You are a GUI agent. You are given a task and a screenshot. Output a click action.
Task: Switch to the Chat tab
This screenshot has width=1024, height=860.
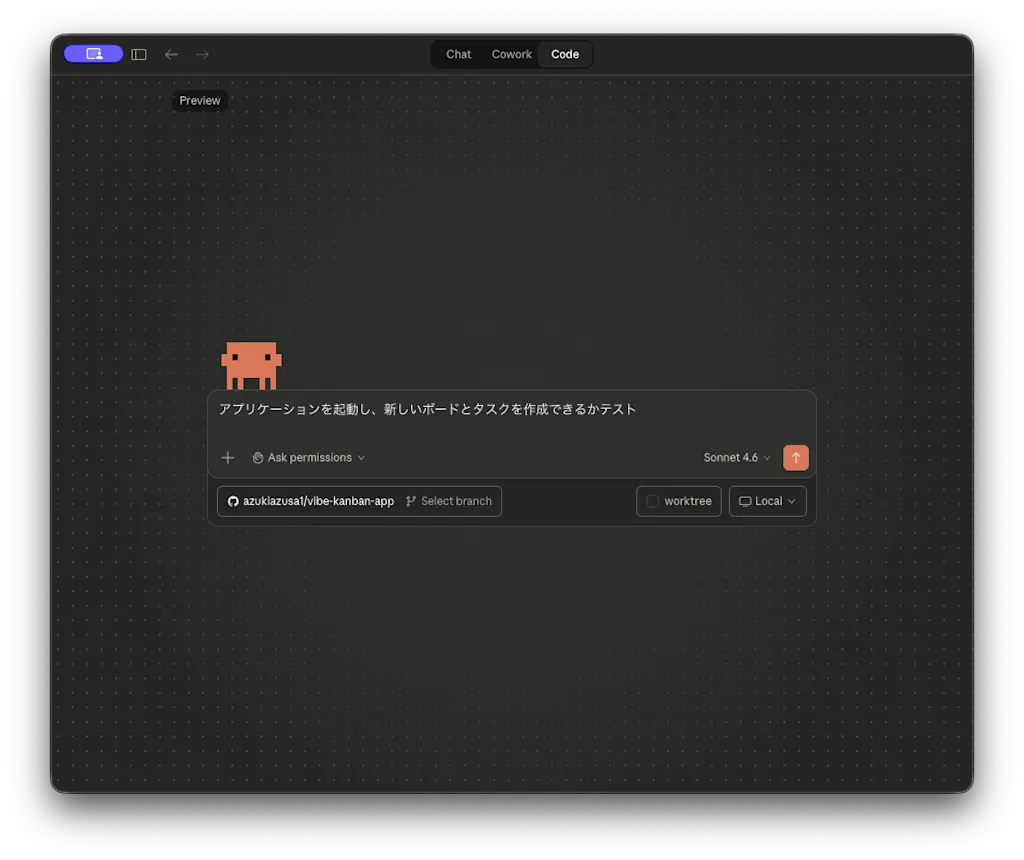(x=458, y=54)
